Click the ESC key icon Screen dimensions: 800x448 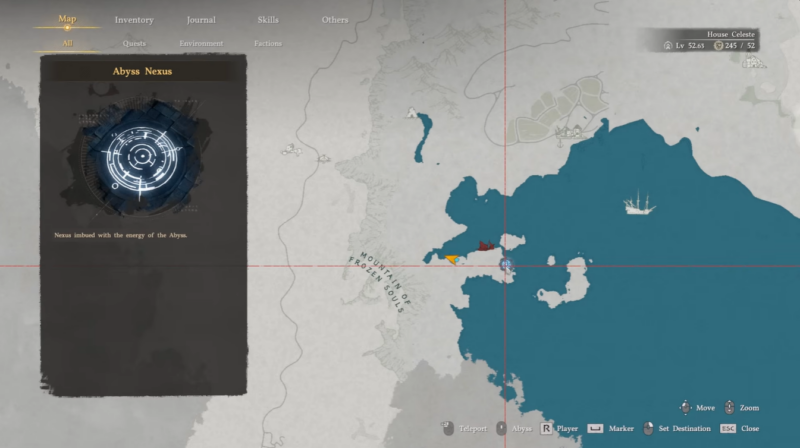point(728,428)
